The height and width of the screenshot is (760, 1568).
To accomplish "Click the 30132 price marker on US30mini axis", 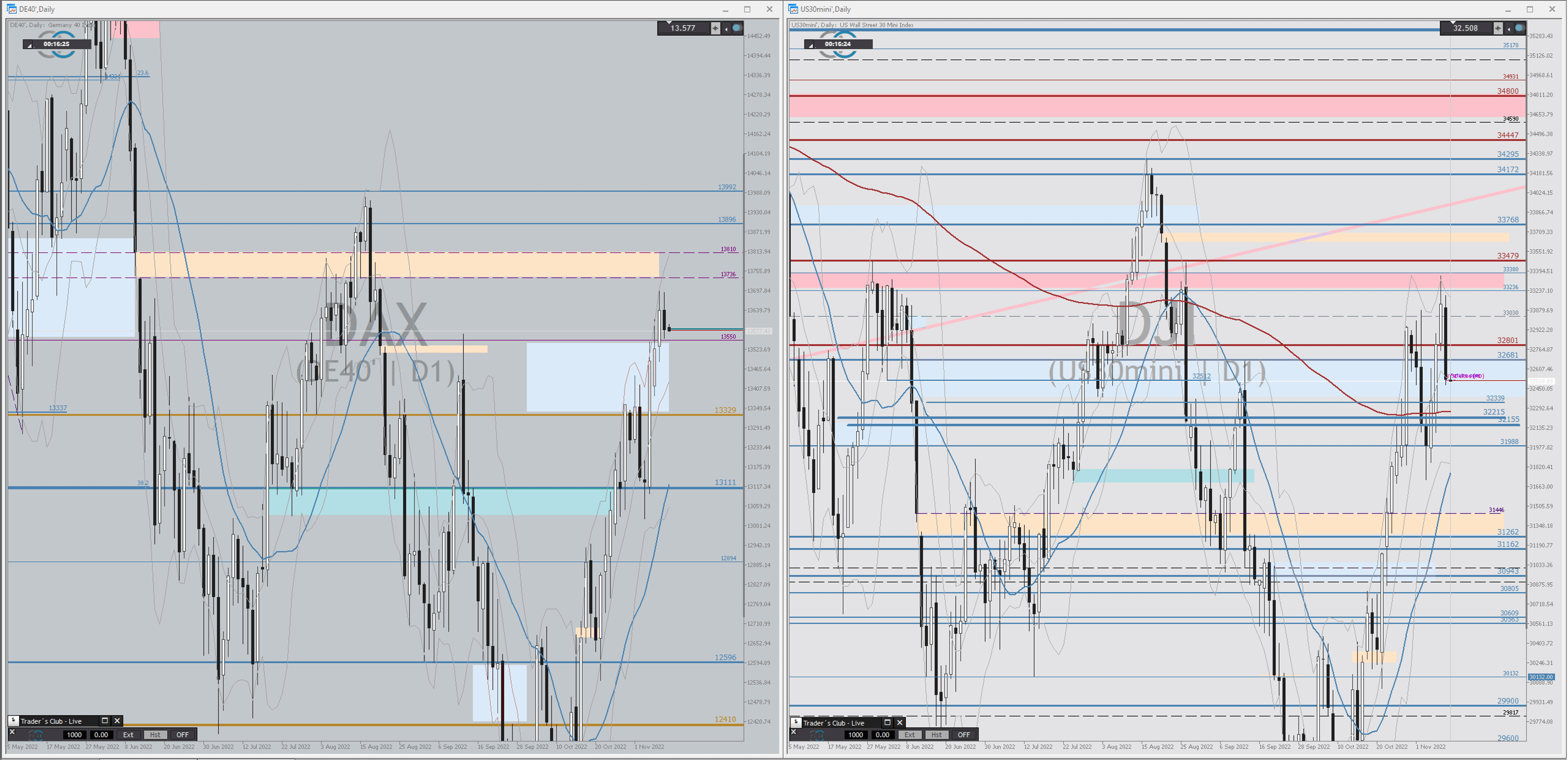I will click(1541, 677).
